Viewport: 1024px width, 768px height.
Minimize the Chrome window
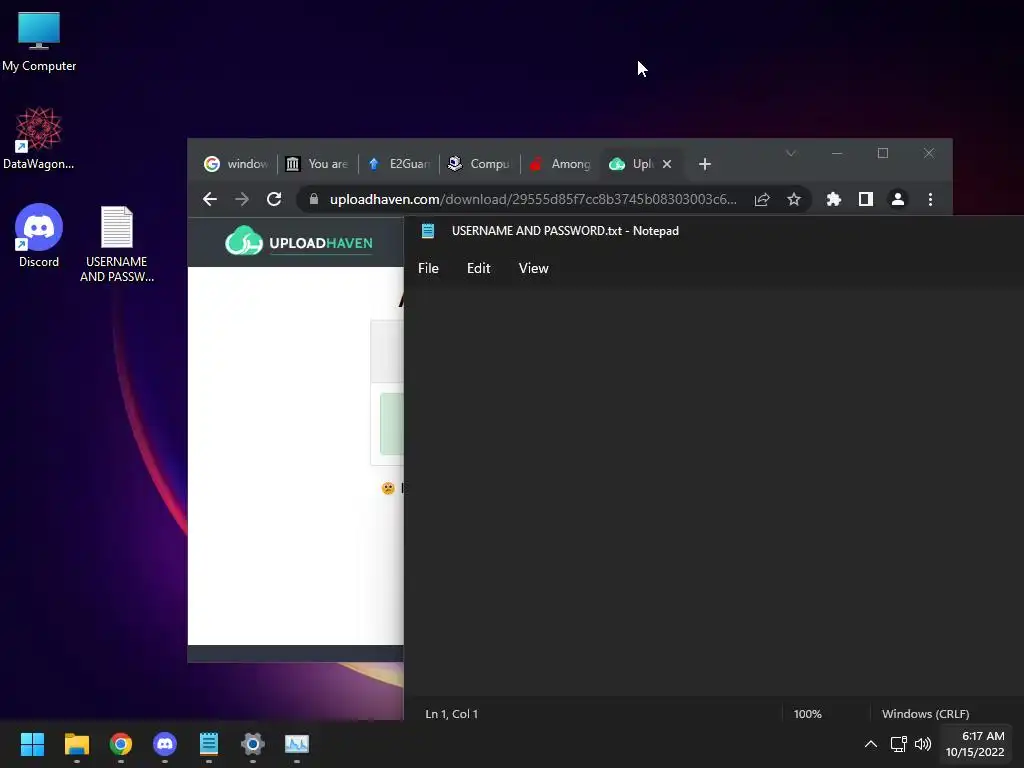[837, 153]
